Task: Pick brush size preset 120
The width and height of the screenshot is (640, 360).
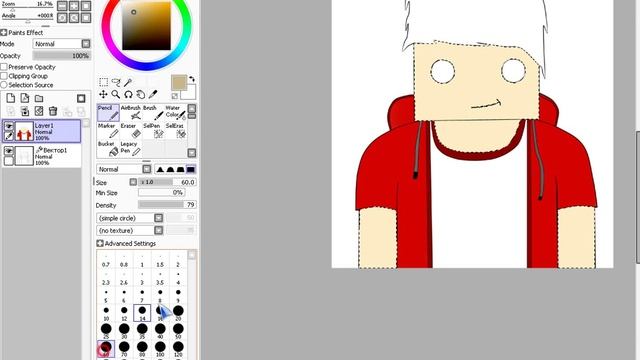Action: pyautogui.click(x=178, y=349)
